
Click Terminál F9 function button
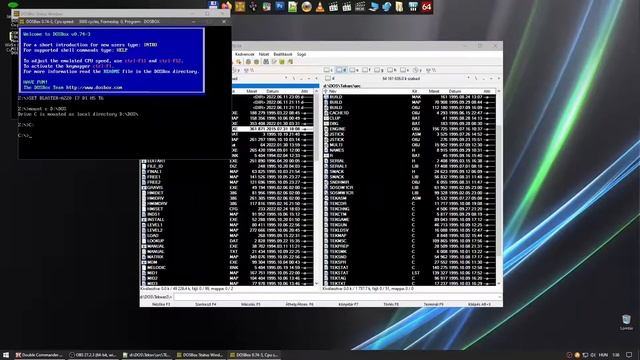click(x=433, y=304)
